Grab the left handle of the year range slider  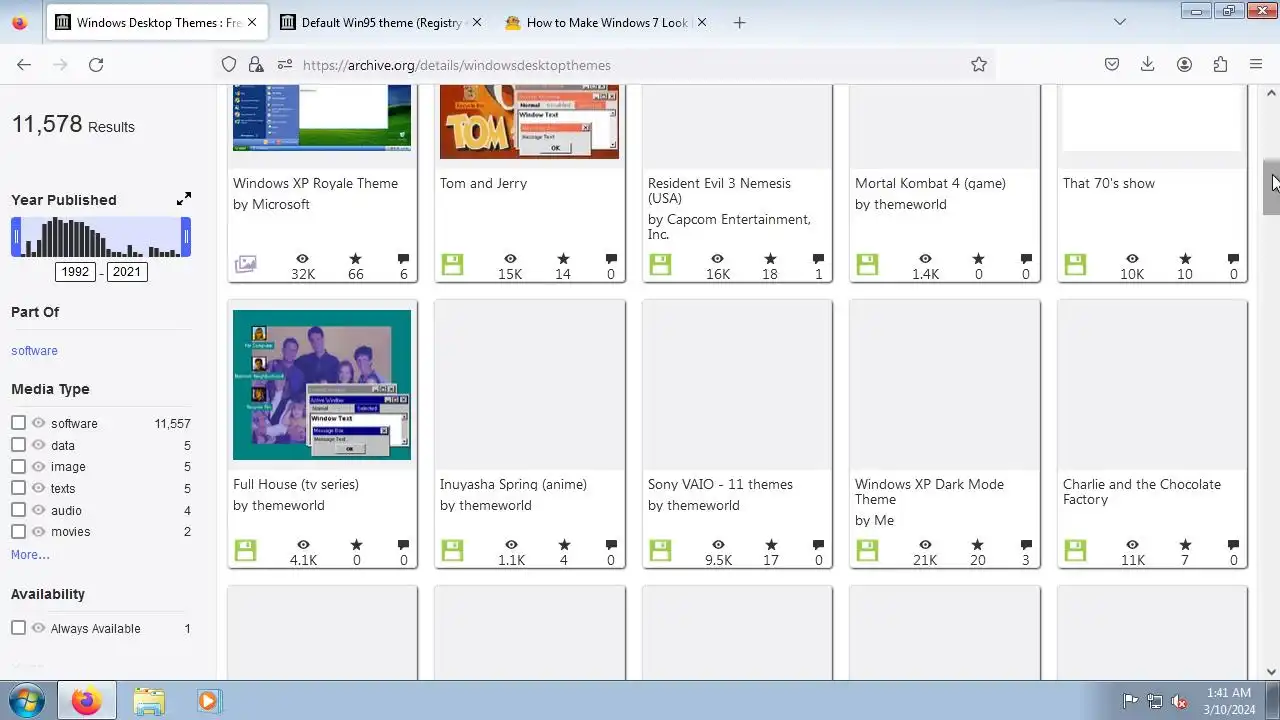[x=15, y=237]
